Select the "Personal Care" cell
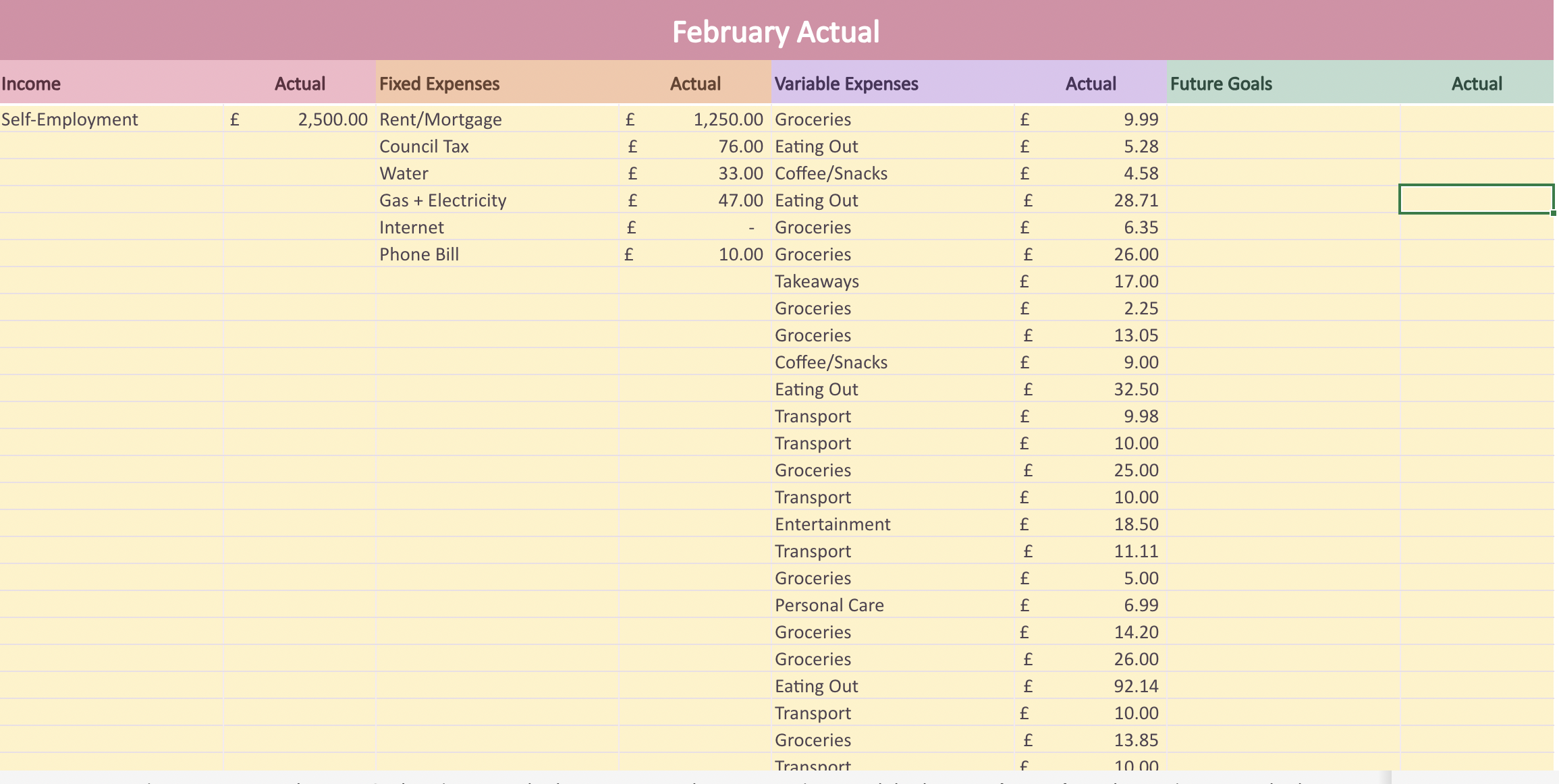Image resolution: width=1559 pixels, height=784 pixels. (893, 605)
